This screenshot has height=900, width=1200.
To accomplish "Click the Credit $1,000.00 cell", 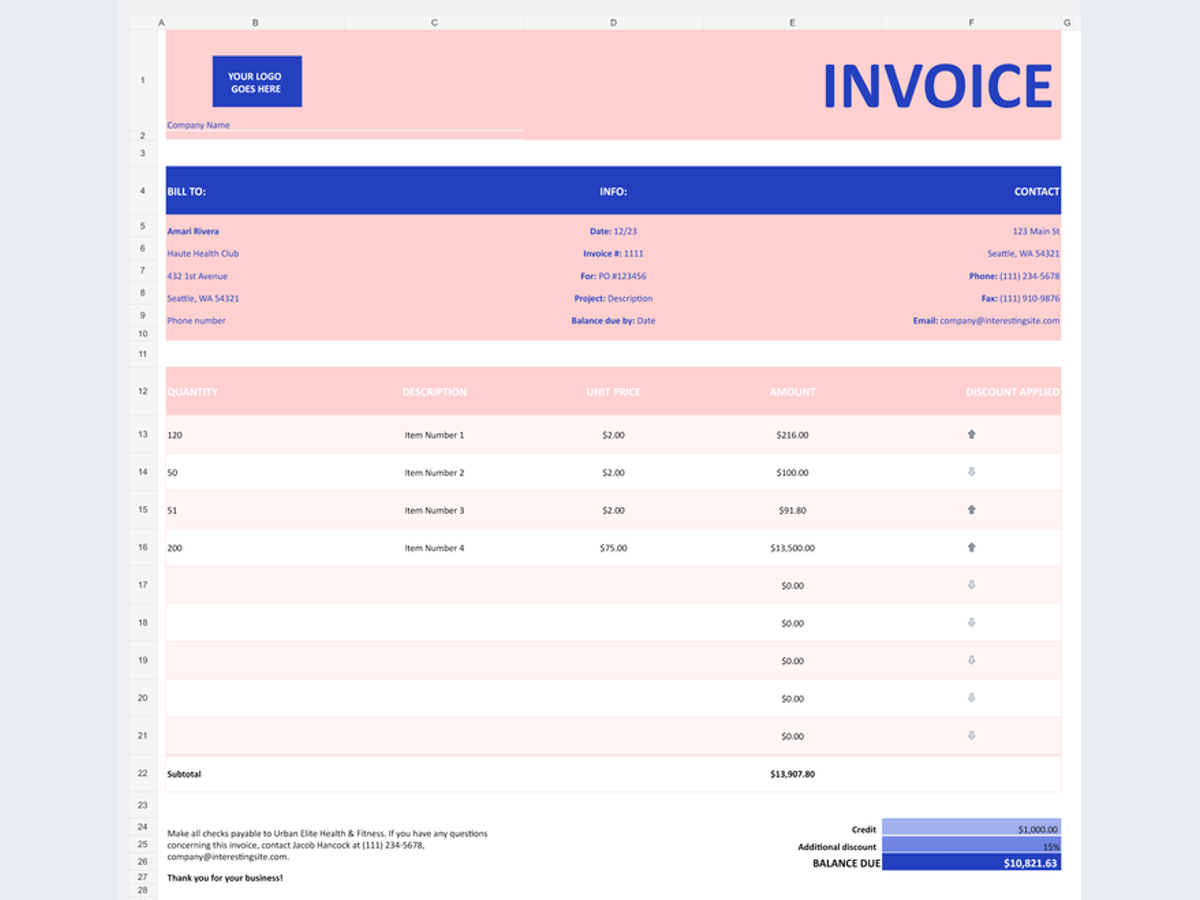I will click(971, 827).
